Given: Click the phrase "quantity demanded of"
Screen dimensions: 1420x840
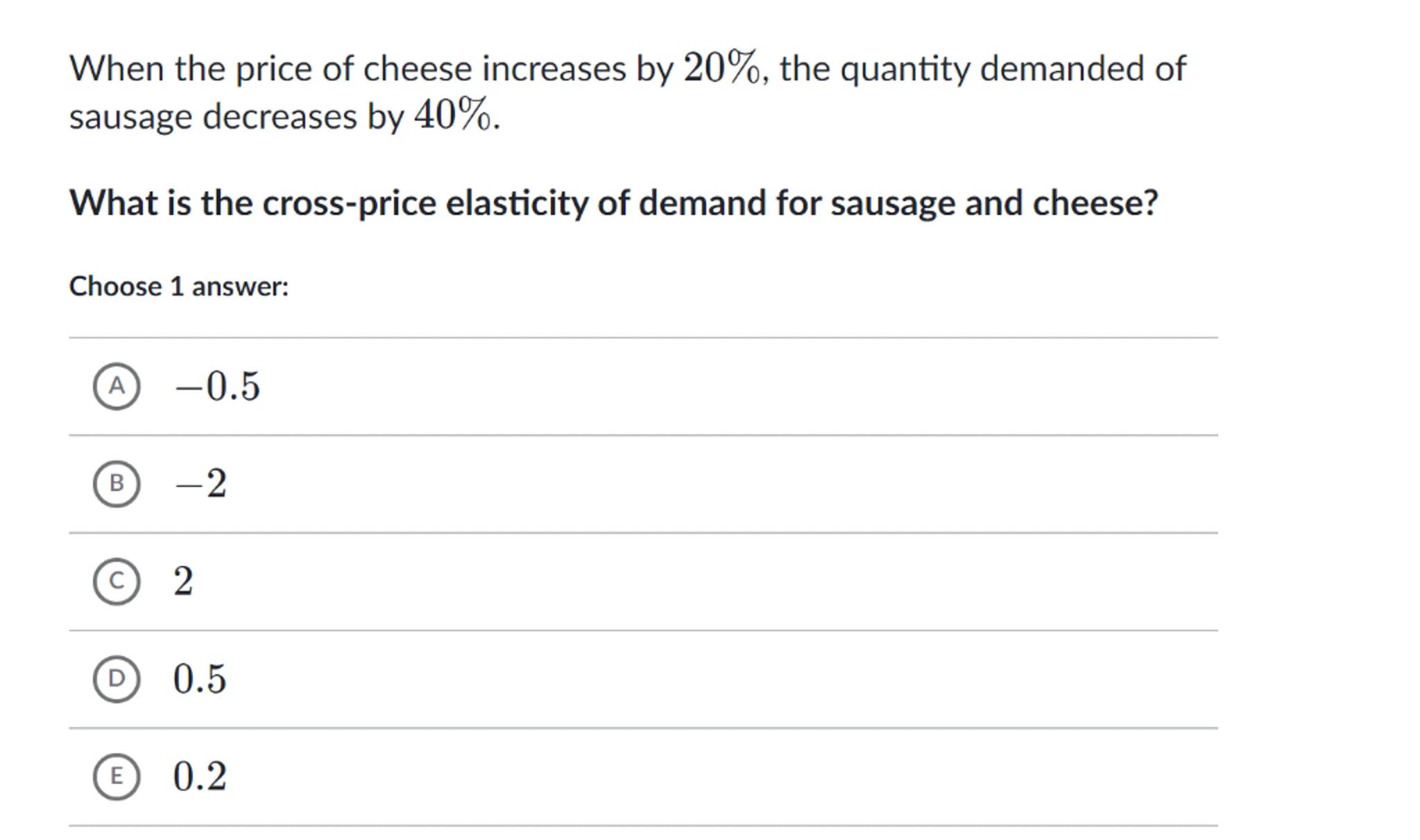Looking at the screenshot, I should tap(1013, 69).
